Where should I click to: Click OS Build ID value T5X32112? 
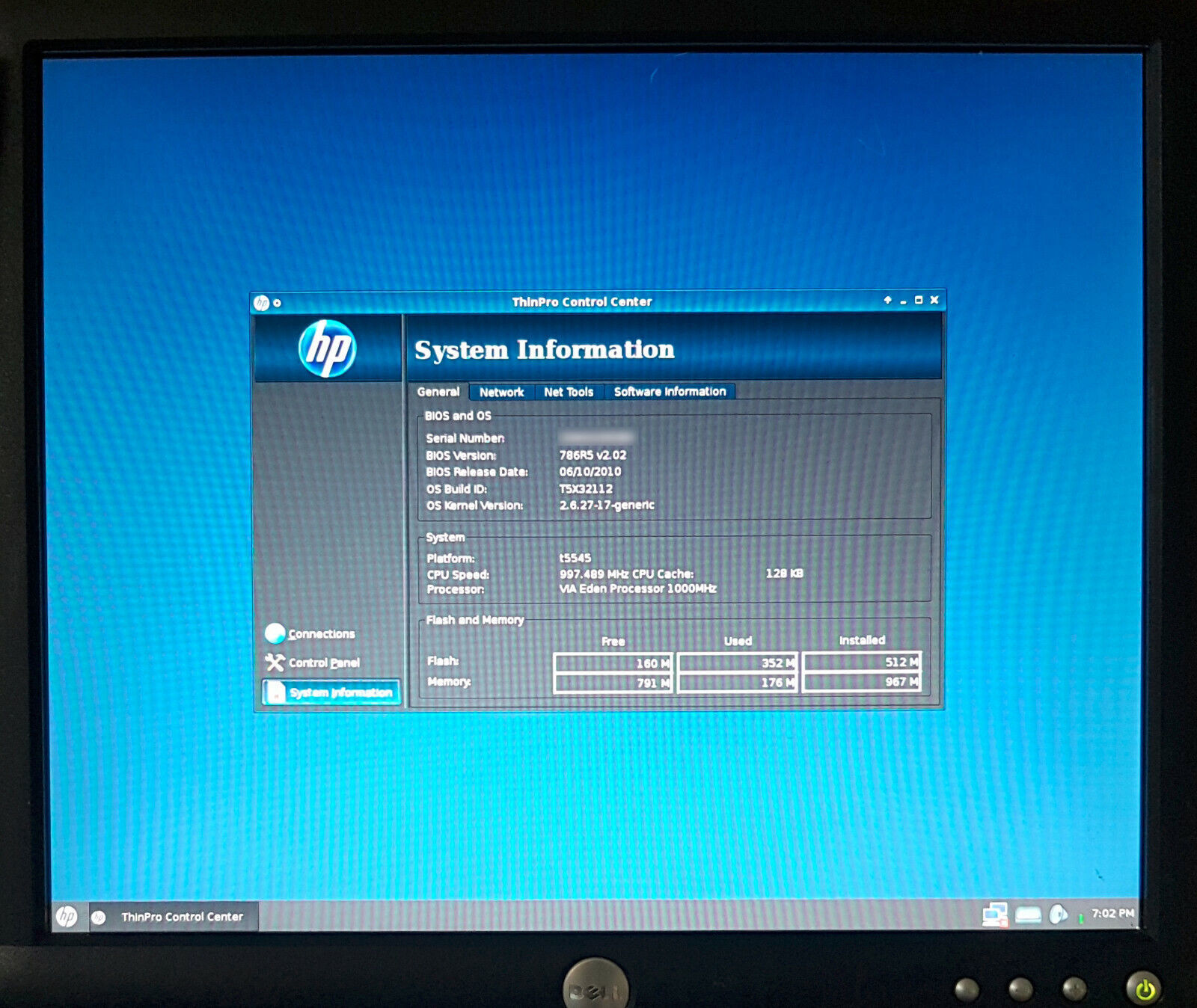586,488
